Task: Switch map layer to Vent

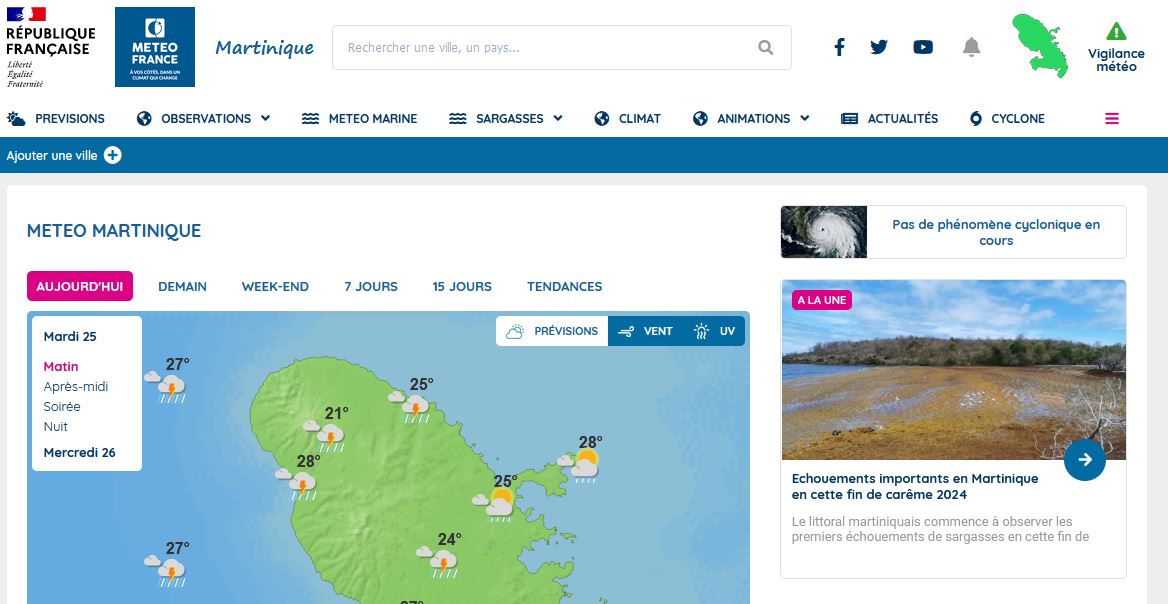Action: pos(646,331)
